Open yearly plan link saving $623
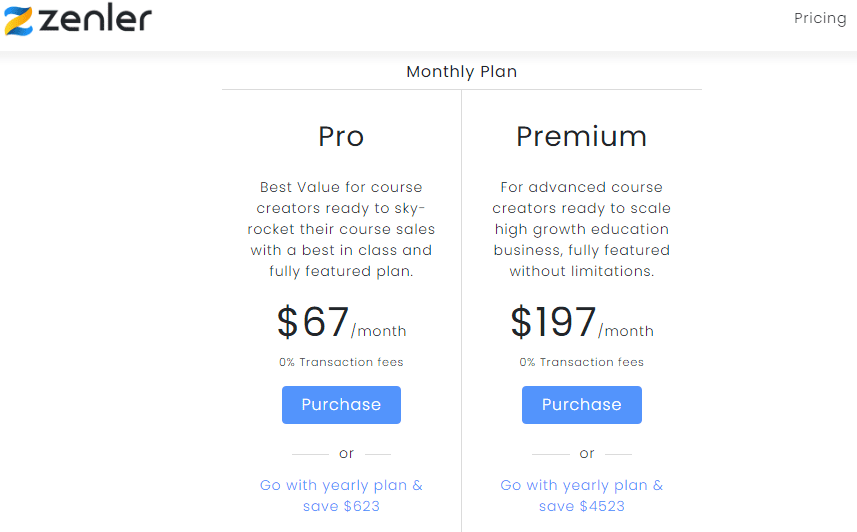The height and width of the screenshot is (532, 857). (x=341, y=495)
